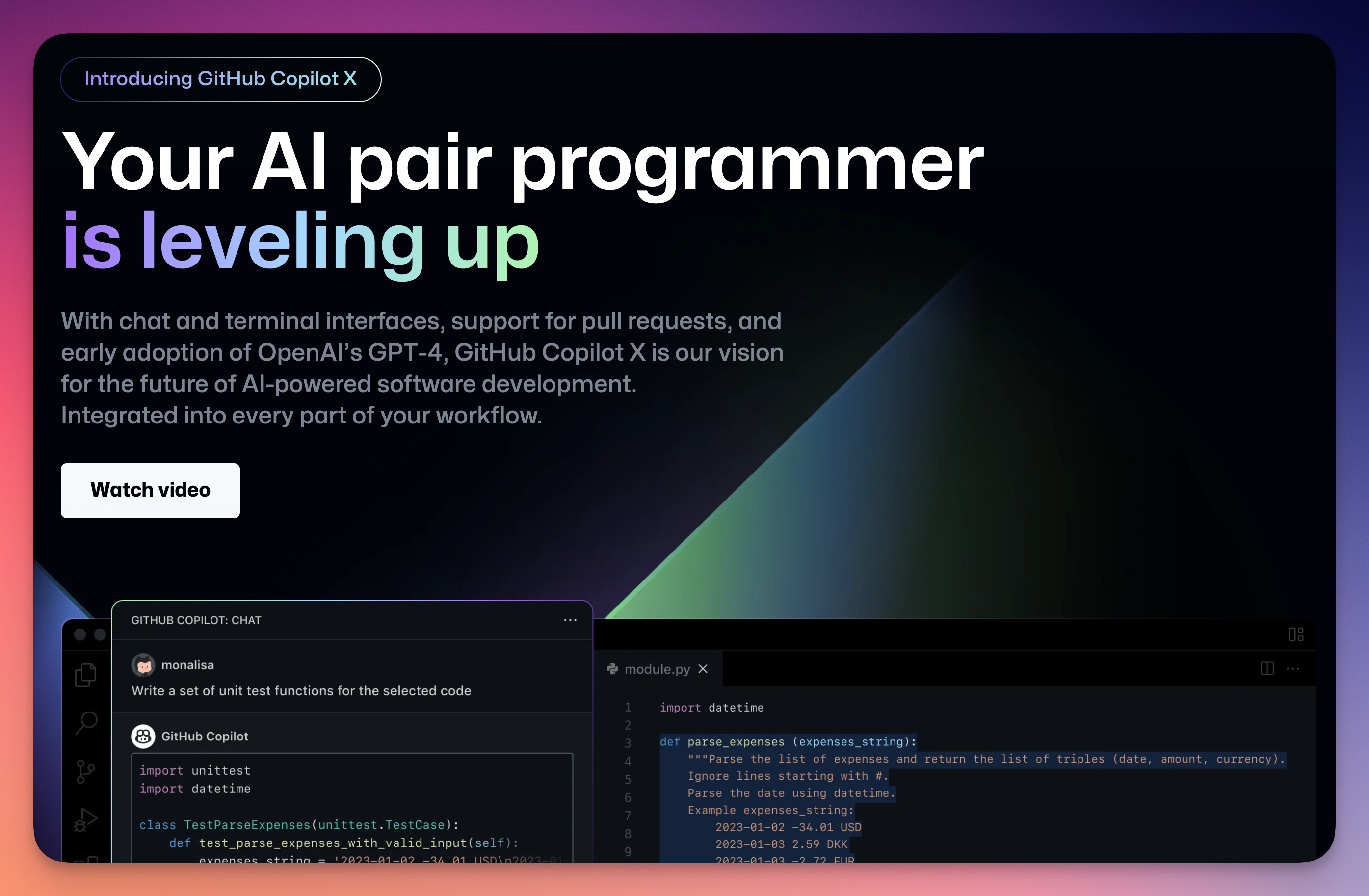Open the Run and Debug icon

(x=86, y=820)
